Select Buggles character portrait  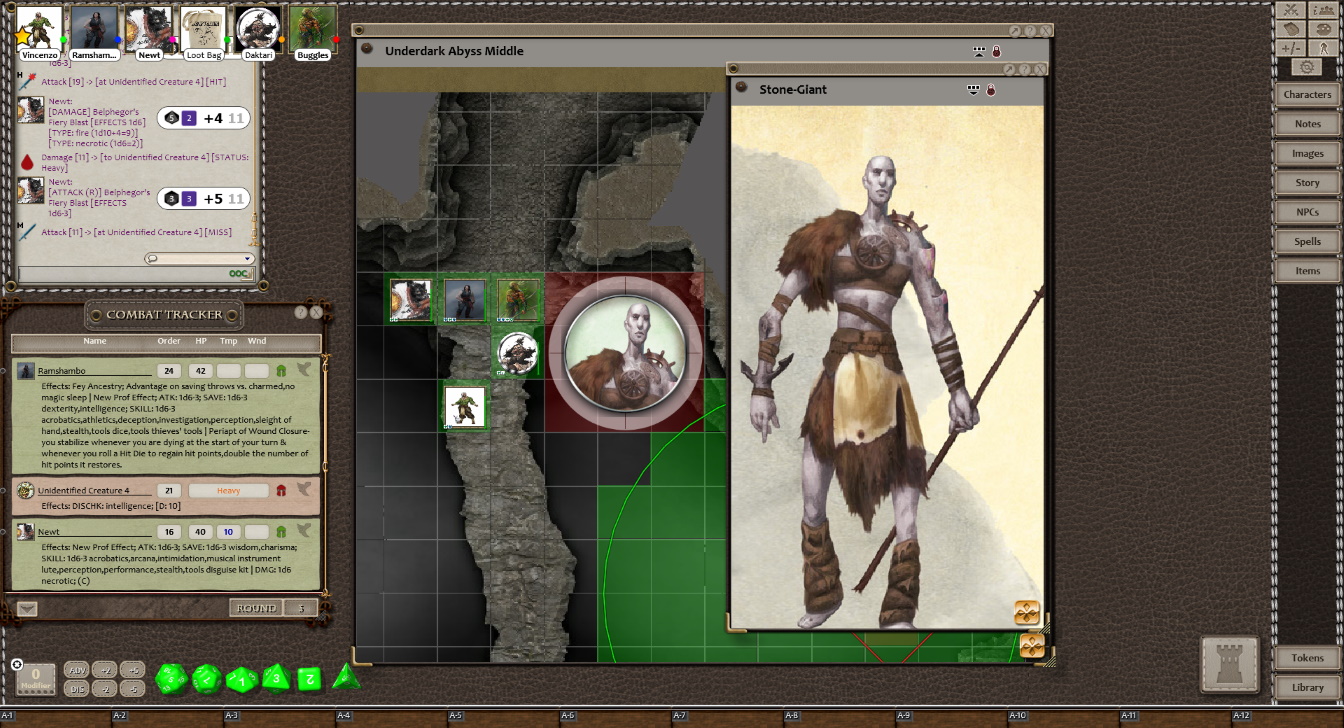tap(313, 32)
